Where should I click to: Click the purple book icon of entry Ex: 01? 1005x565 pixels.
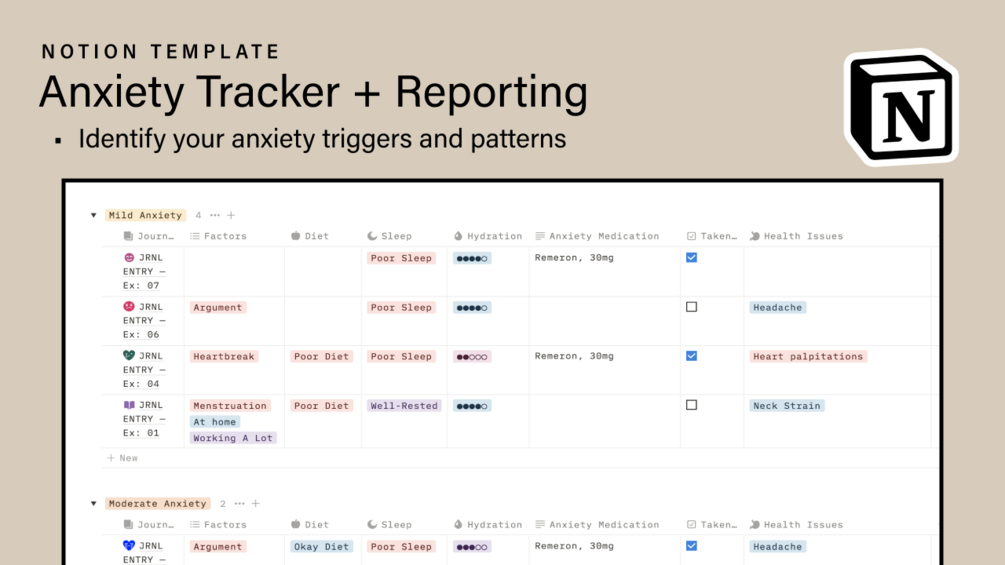pos(129,405)
